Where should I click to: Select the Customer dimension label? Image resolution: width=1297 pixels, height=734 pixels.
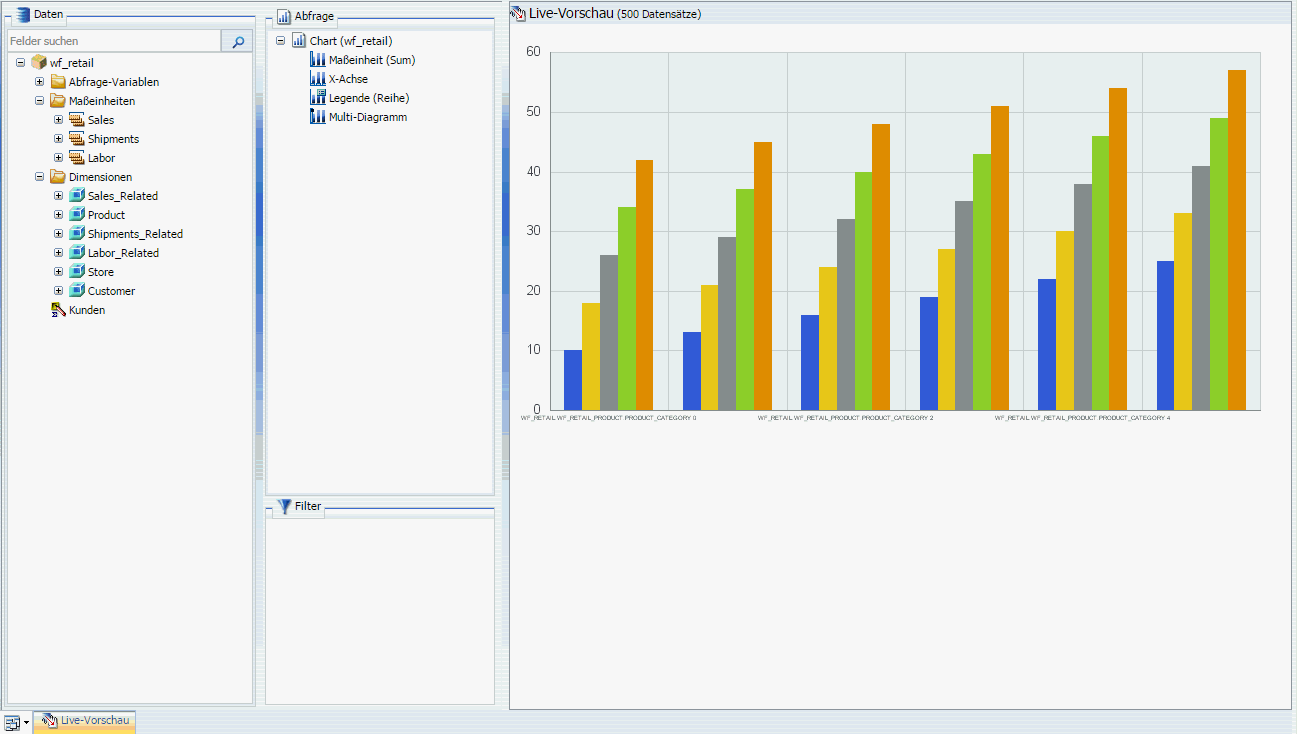[x=111, y=291]
